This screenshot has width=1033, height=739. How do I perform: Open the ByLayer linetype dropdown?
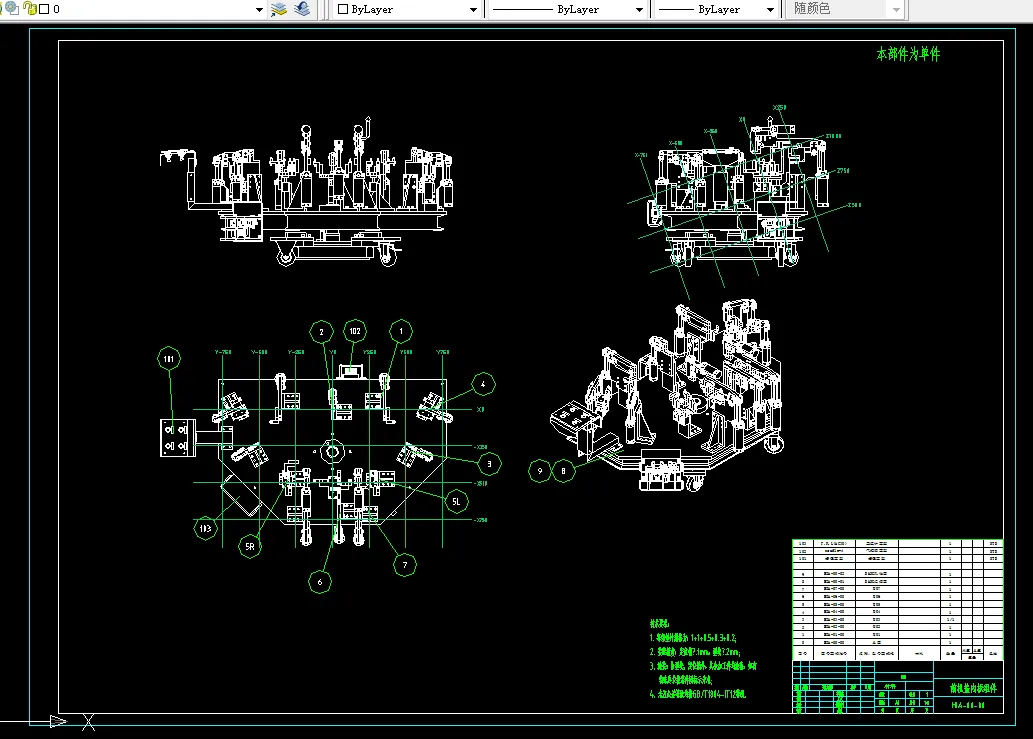(x=639, y=9)
